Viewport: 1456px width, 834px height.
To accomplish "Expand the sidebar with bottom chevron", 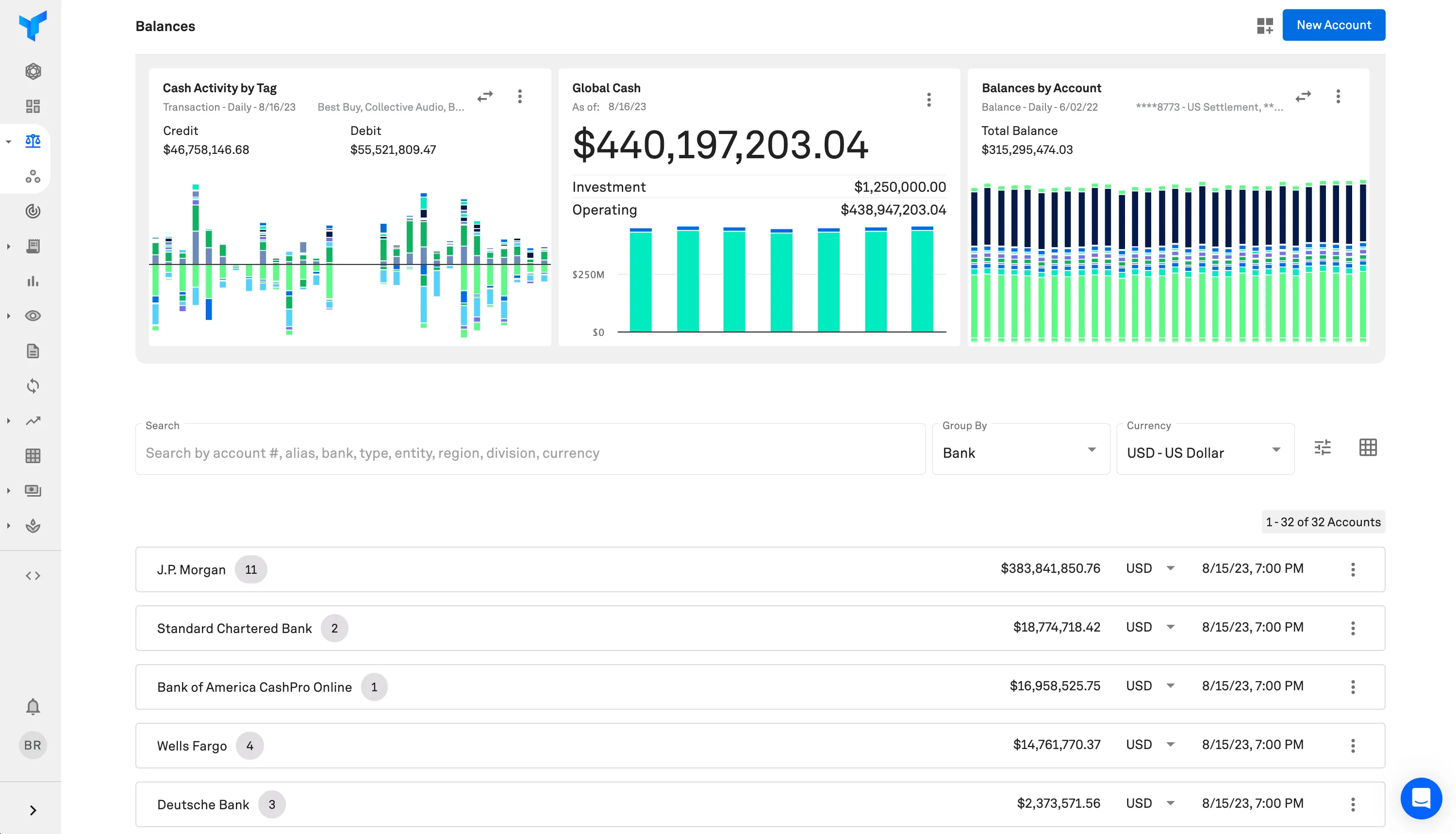I will [33, 810].
